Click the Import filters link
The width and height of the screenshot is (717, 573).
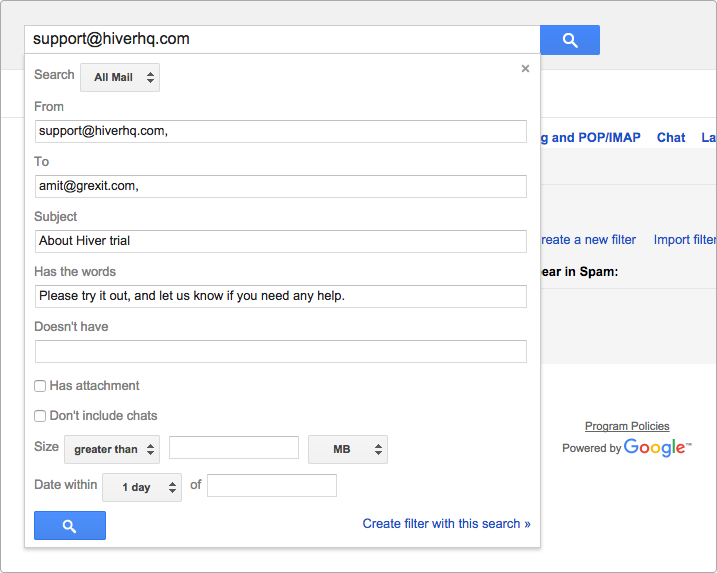tap(685, 240)
